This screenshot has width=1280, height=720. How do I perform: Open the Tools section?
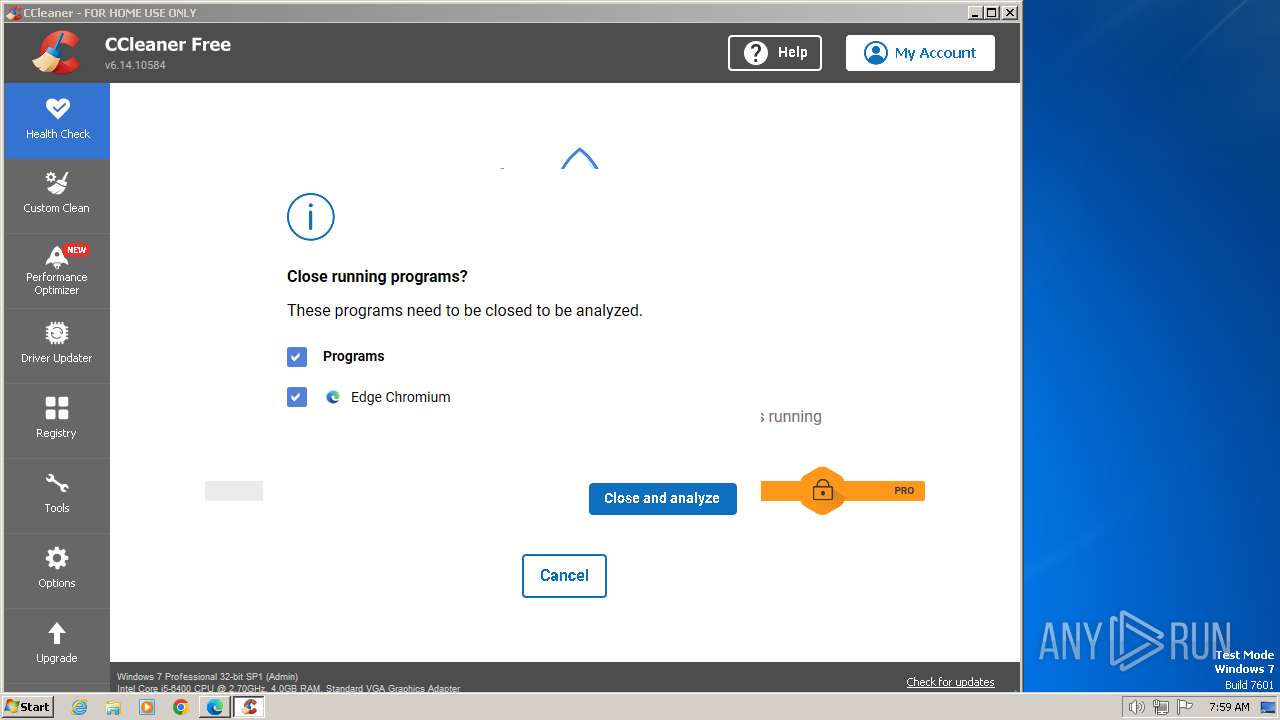tap(57, 496)
